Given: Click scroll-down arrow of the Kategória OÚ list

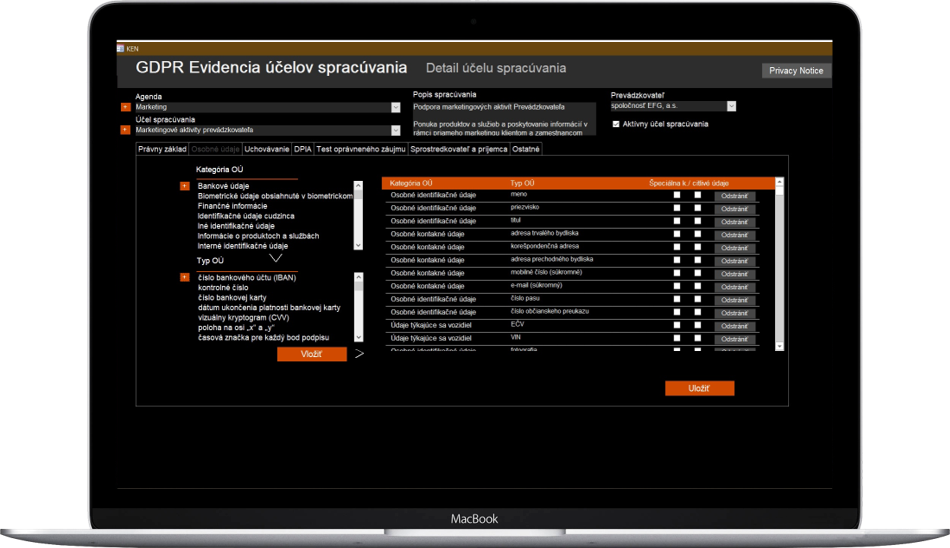Looking at the screenshot, I should point(358,245).
